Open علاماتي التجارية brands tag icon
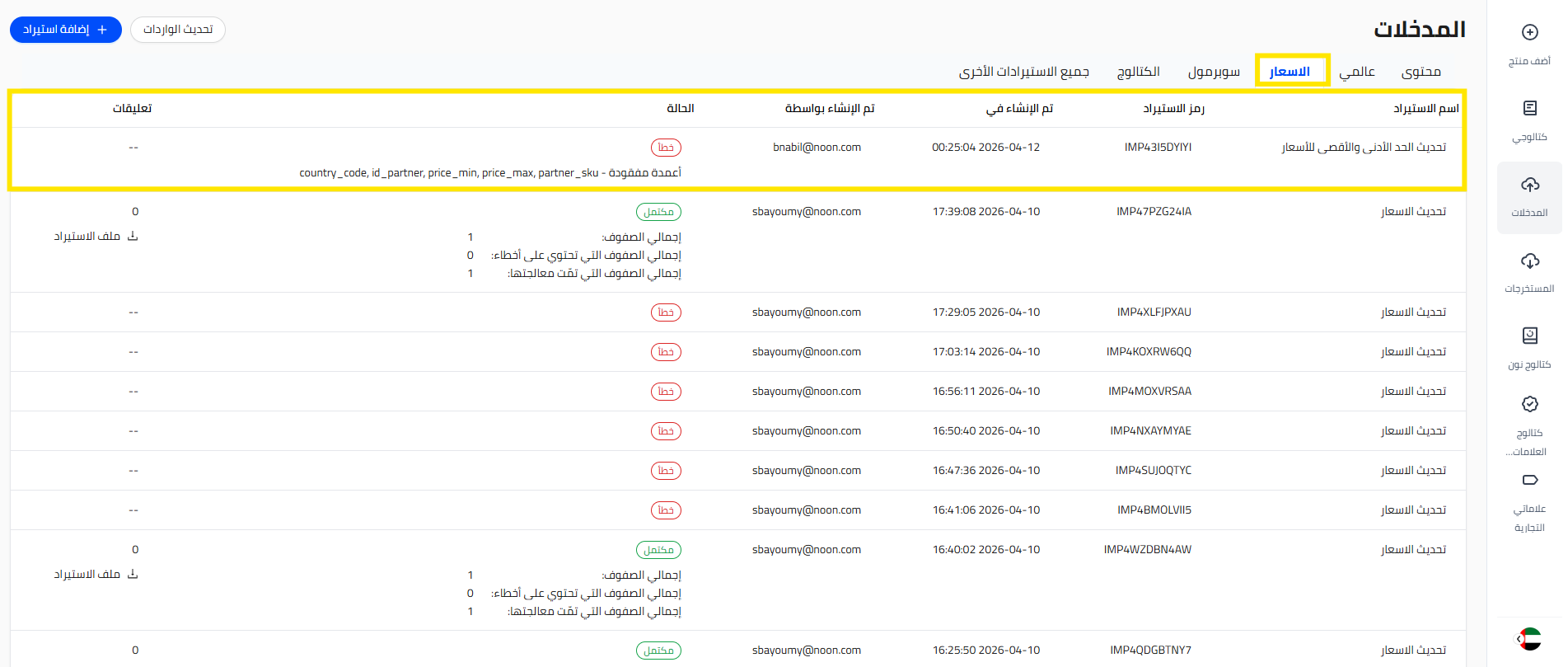The height and width of the screenshot is (667, 1568). [1529, 480]
